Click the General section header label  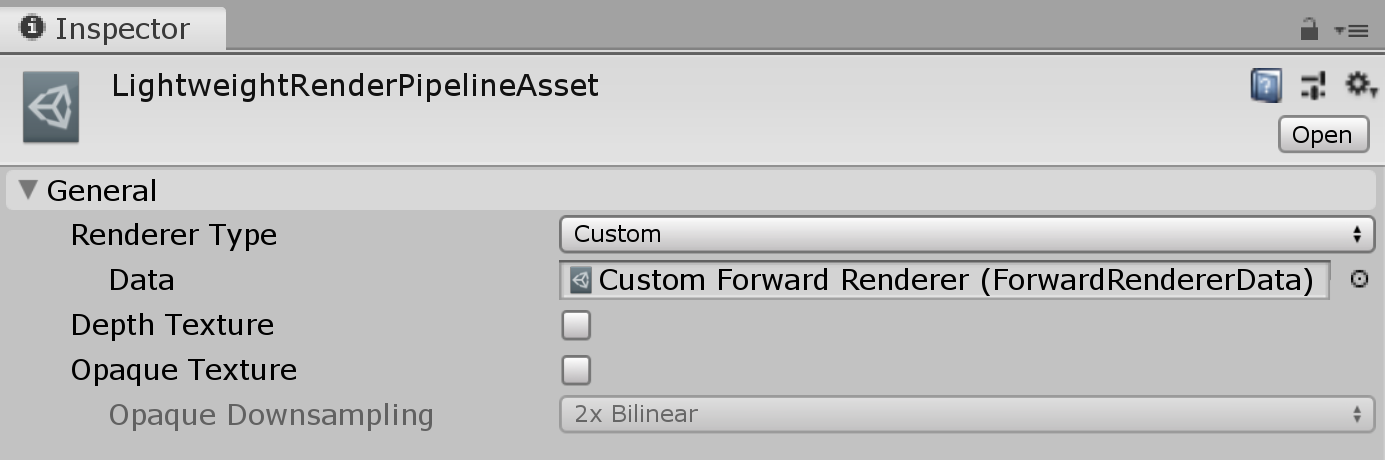pyautogui.click(x=101, y=191)
